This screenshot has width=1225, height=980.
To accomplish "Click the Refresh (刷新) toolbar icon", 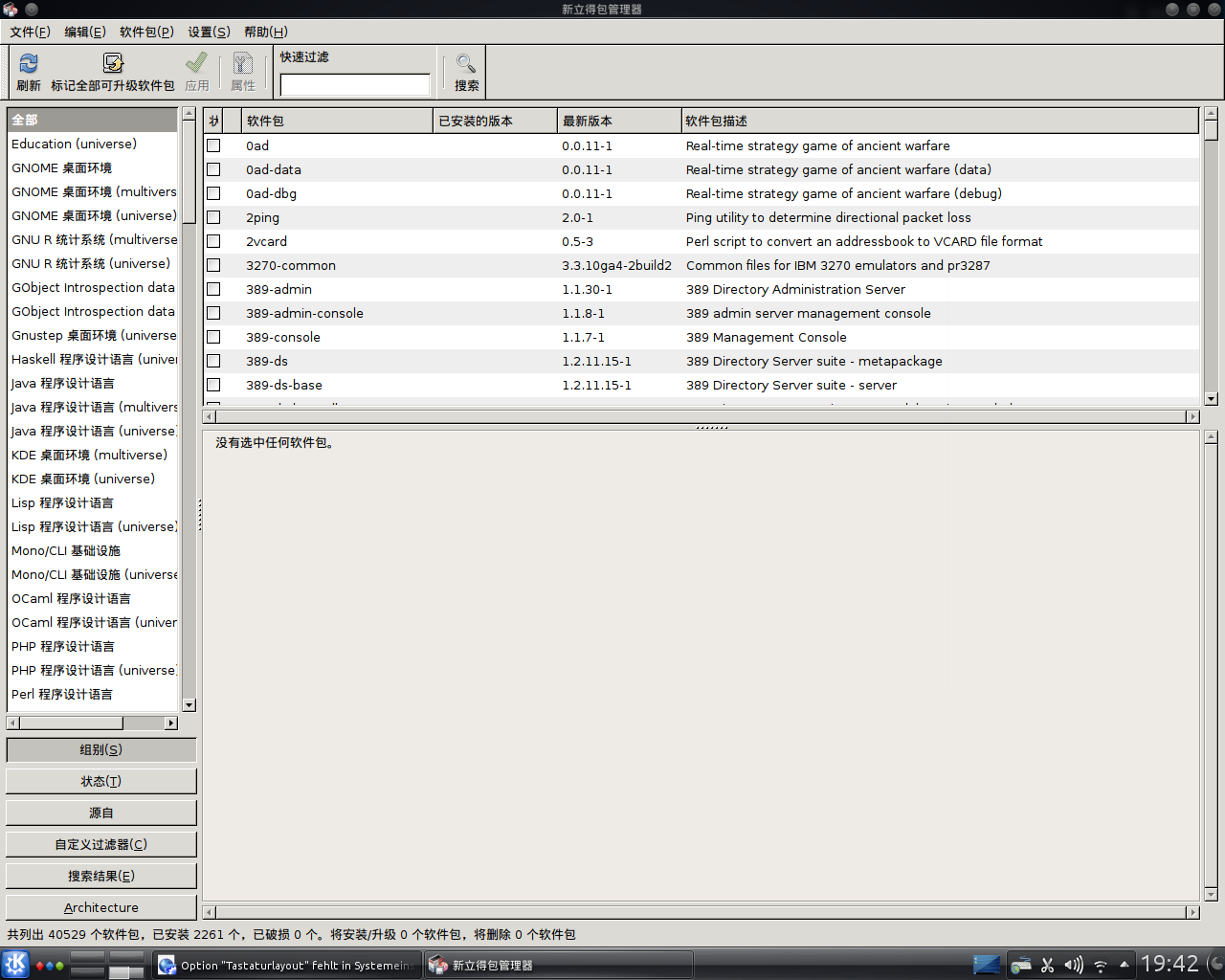I will [x=29, y=63].
